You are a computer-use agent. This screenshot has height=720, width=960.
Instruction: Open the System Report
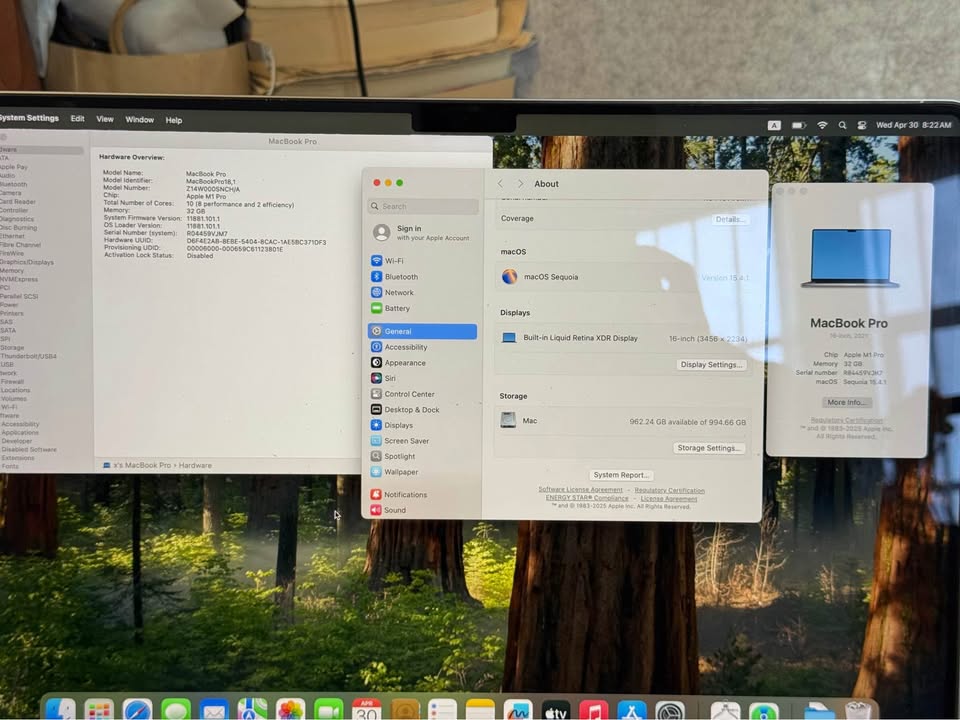coord(620,475)
